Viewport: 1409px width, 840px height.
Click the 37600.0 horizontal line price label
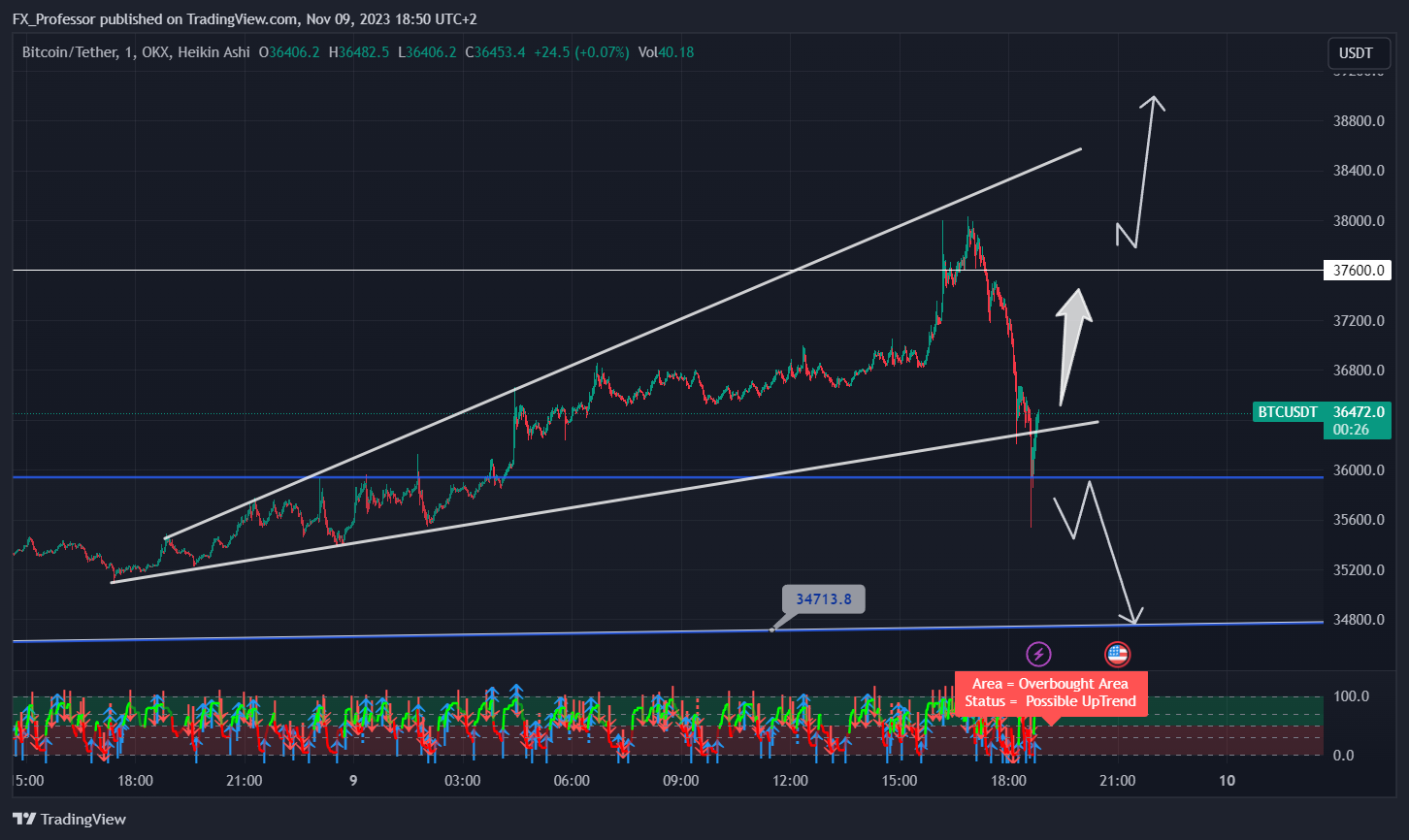1358,271
